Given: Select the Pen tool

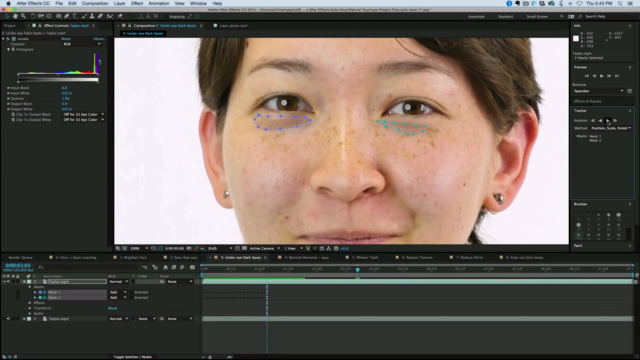Looking at the screenshot, I should [67, 16].
